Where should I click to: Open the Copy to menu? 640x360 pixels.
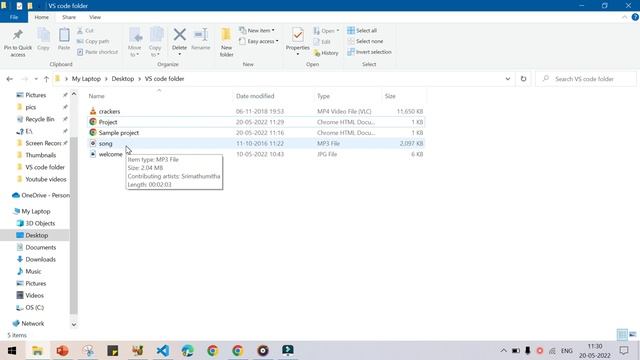click(156, 42)
